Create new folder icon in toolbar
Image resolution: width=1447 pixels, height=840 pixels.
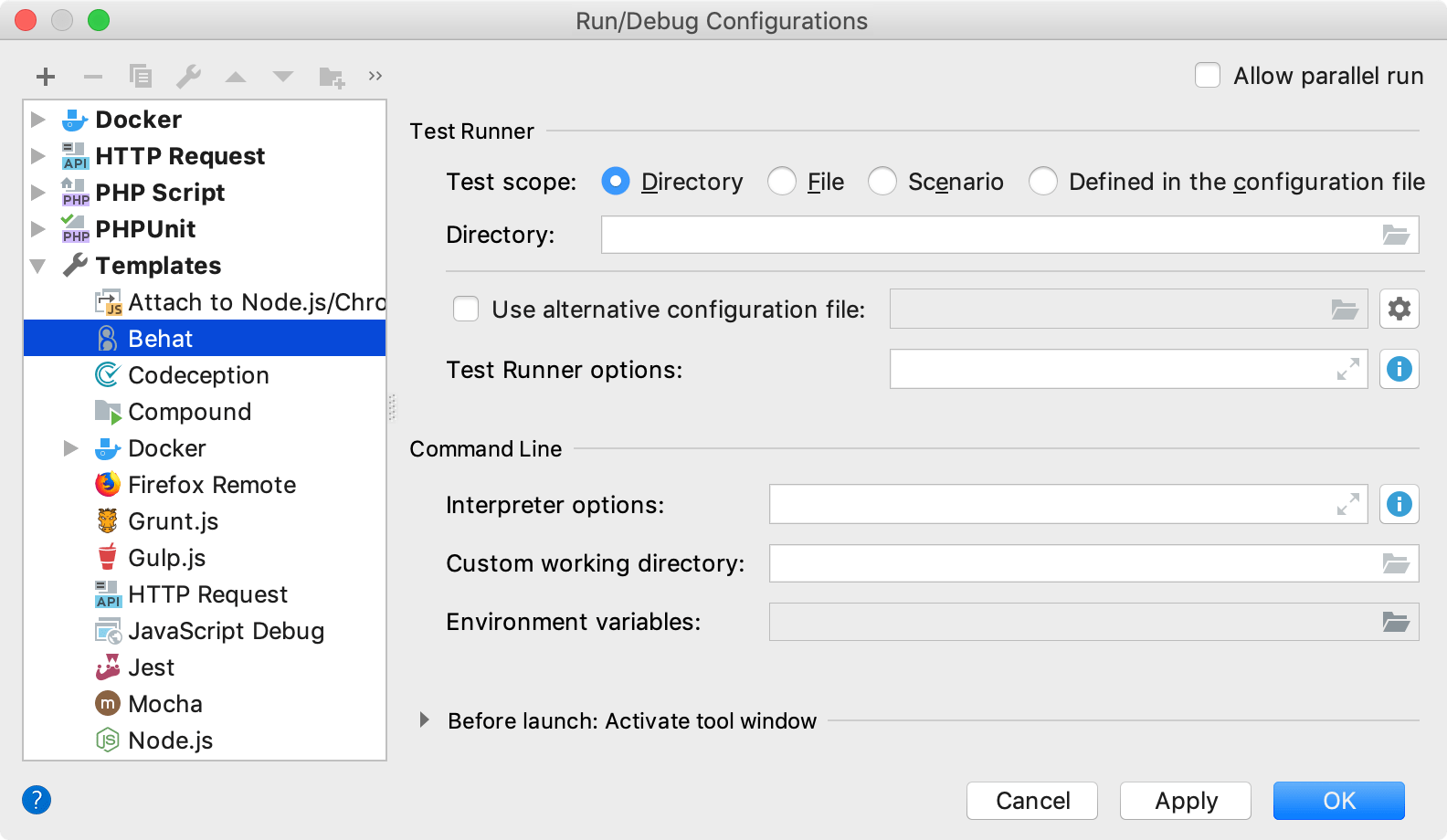tap(332, 78)
